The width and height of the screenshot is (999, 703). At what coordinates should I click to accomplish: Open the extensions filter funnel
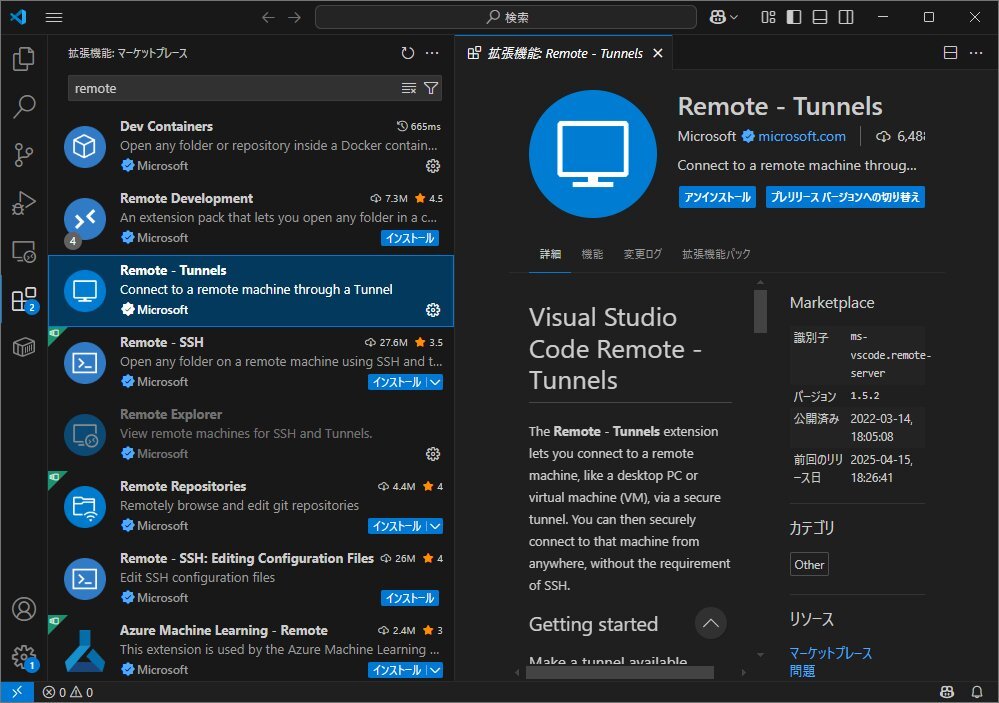pos(431,88)
